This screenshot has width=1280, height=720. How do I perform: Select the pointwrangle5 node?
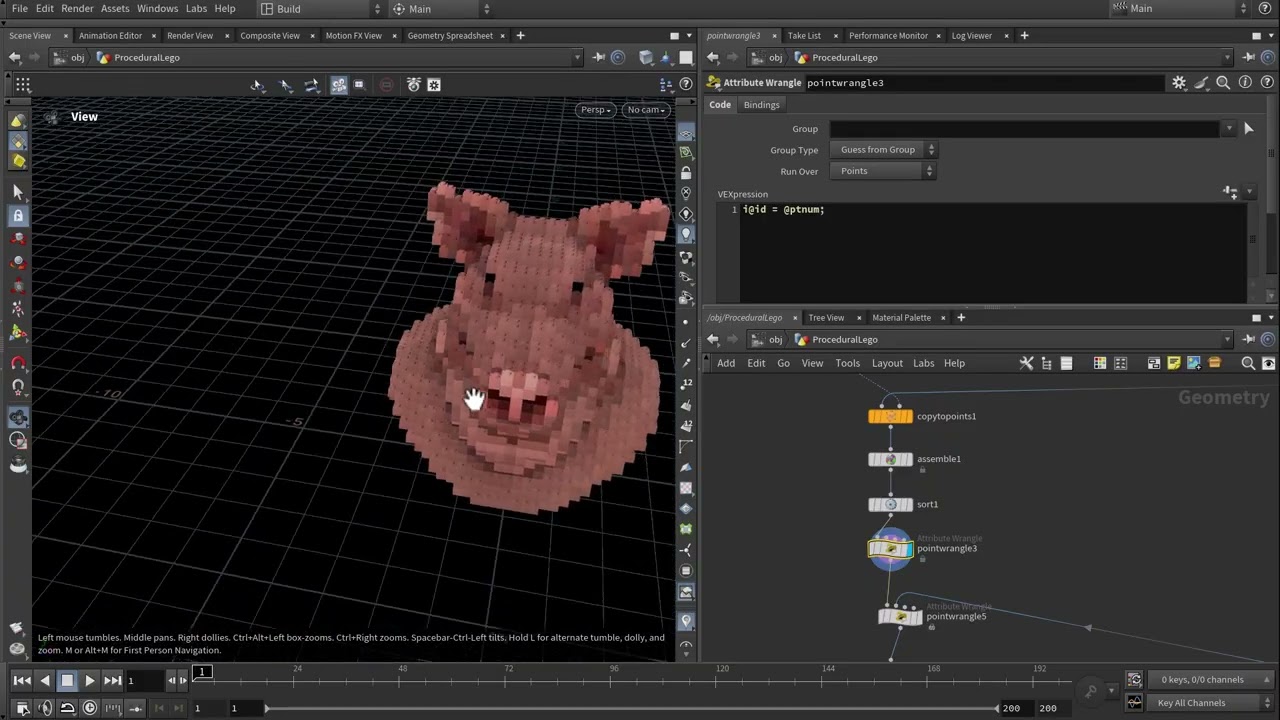pyautogui.click(x=900, y=617)
